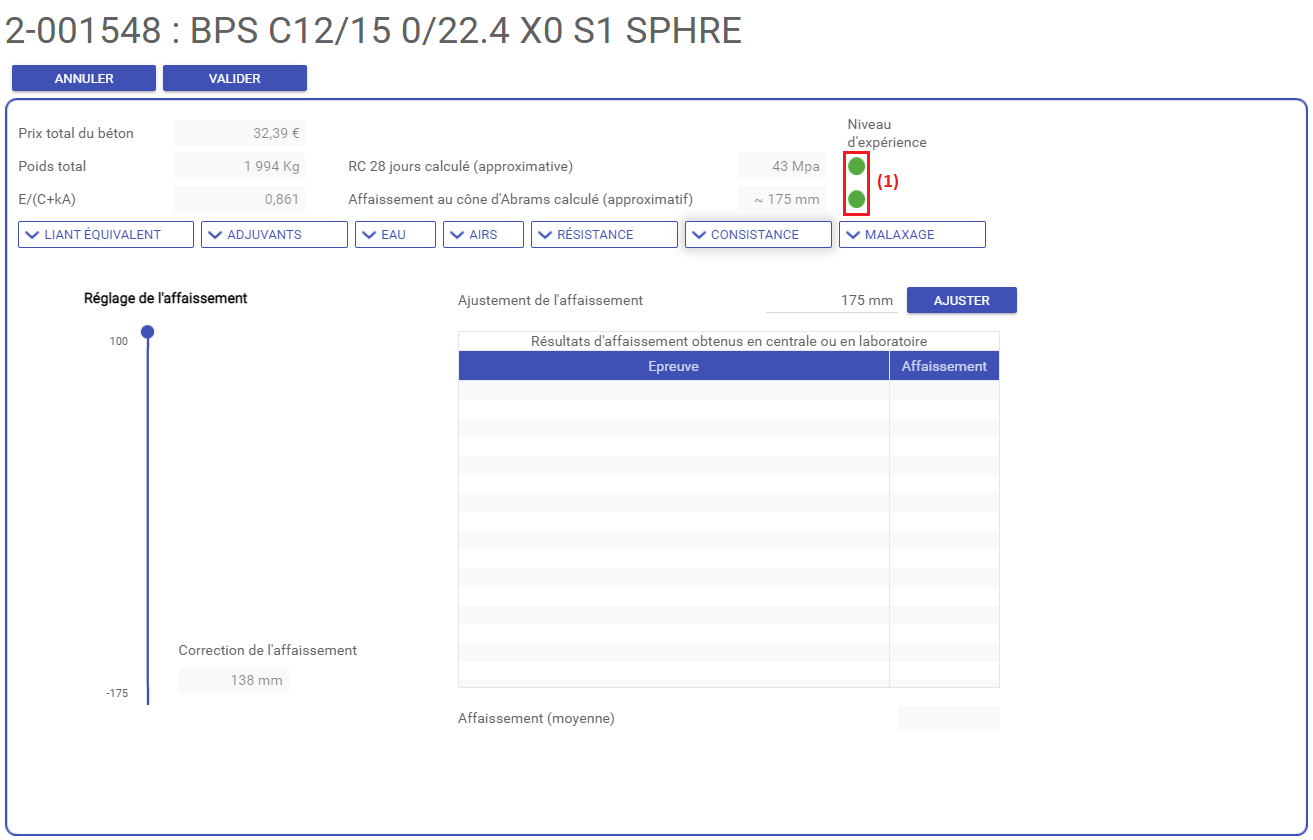Click the Epreuve column header
The width and height of the screenshot is (1313, 840).
coord(674,366)
